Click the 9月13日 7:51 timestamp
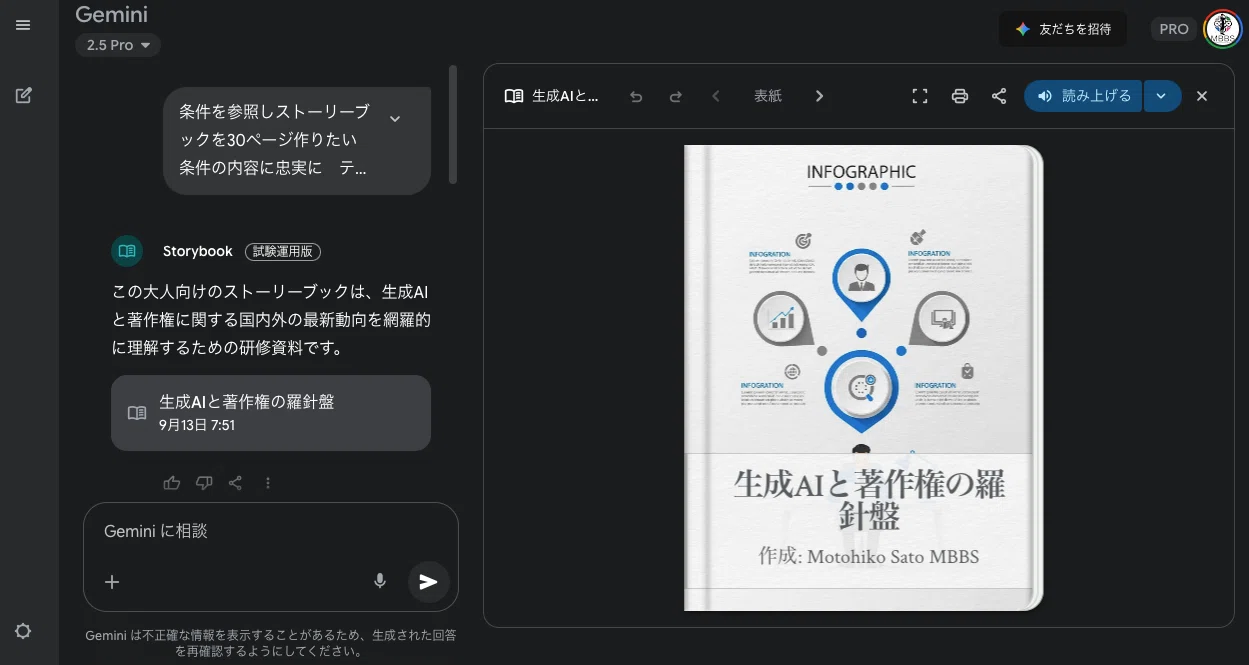Screen dimensions: 1249x665 (197, 425)
